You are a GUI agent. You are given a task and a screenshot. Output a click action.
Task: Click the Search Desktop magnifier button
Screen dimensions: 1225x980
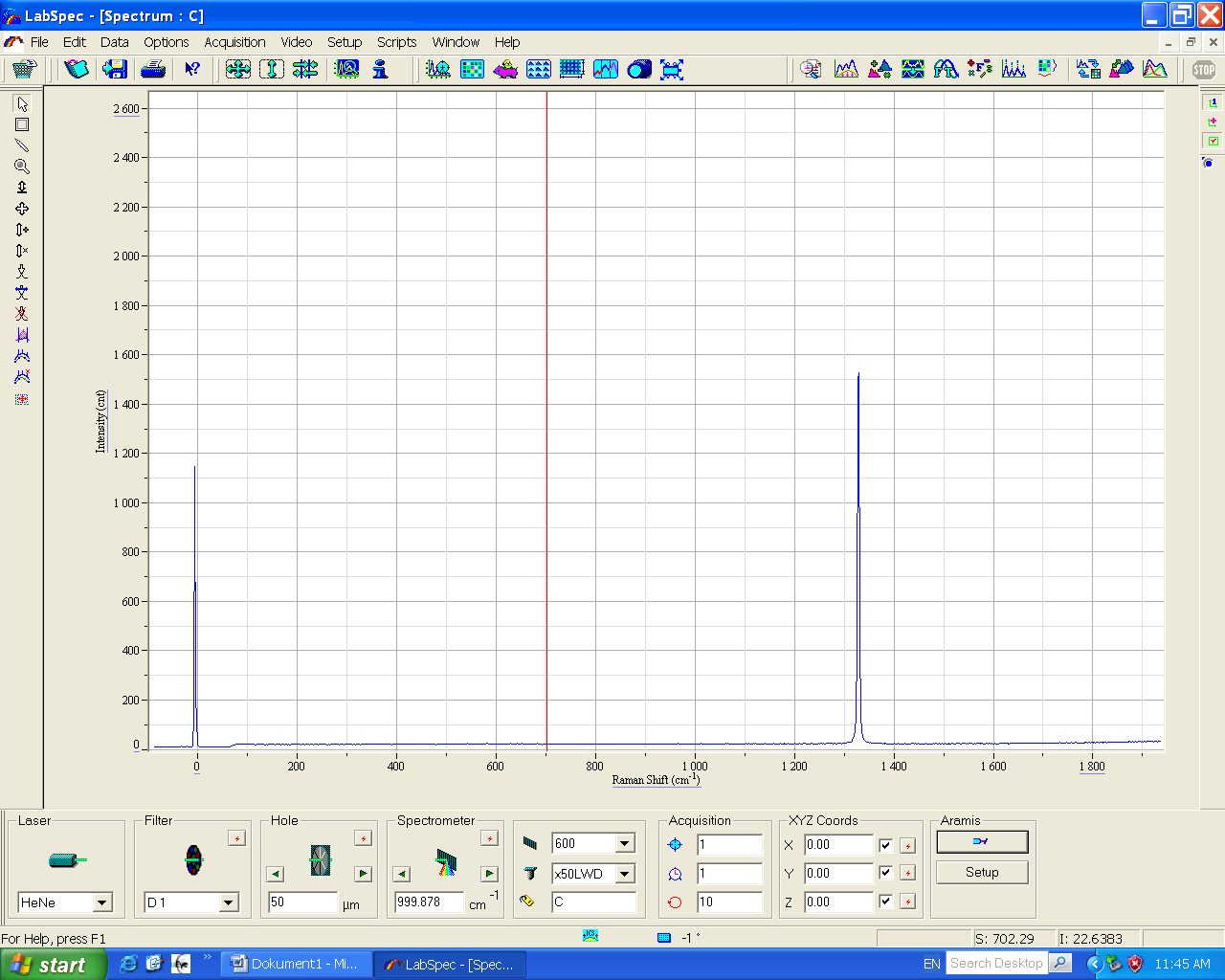[1060, 964]
